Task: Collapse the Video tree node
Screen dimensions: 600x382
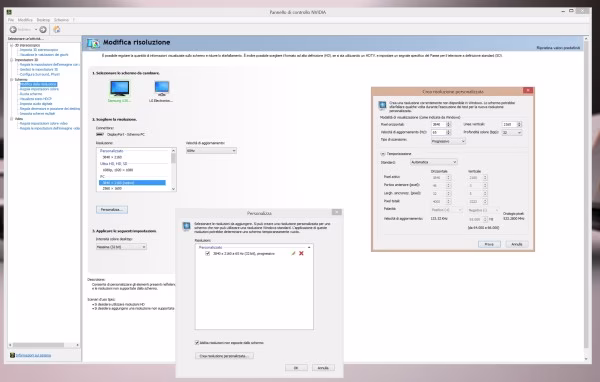Action: tap(11, 119)
